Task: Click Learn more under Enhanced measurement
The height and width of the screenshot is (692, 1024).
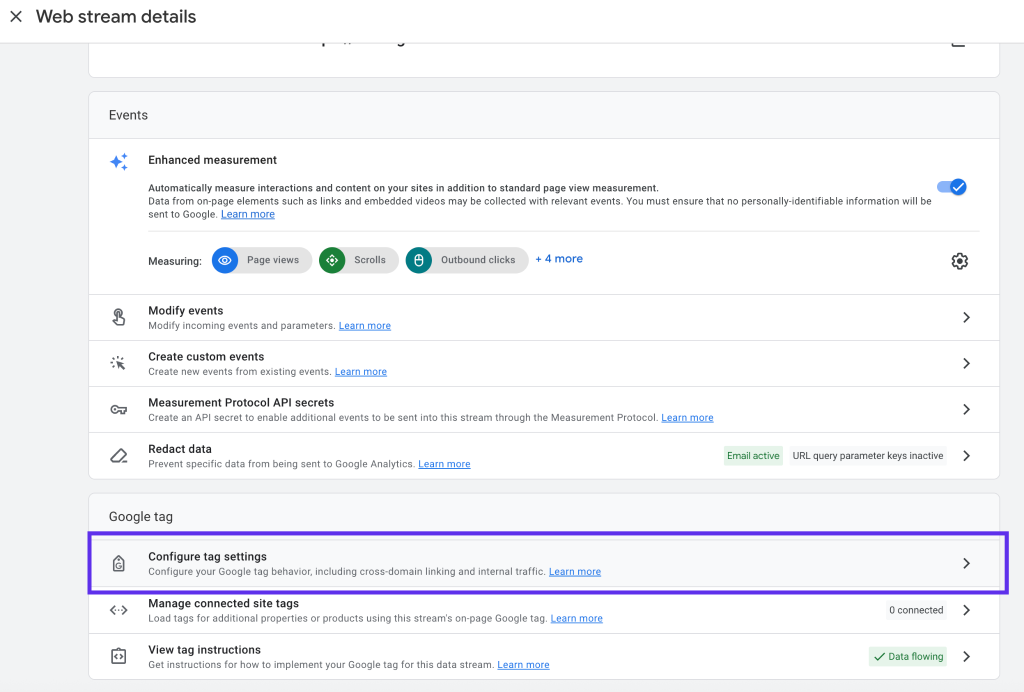Action: point(248,215)
